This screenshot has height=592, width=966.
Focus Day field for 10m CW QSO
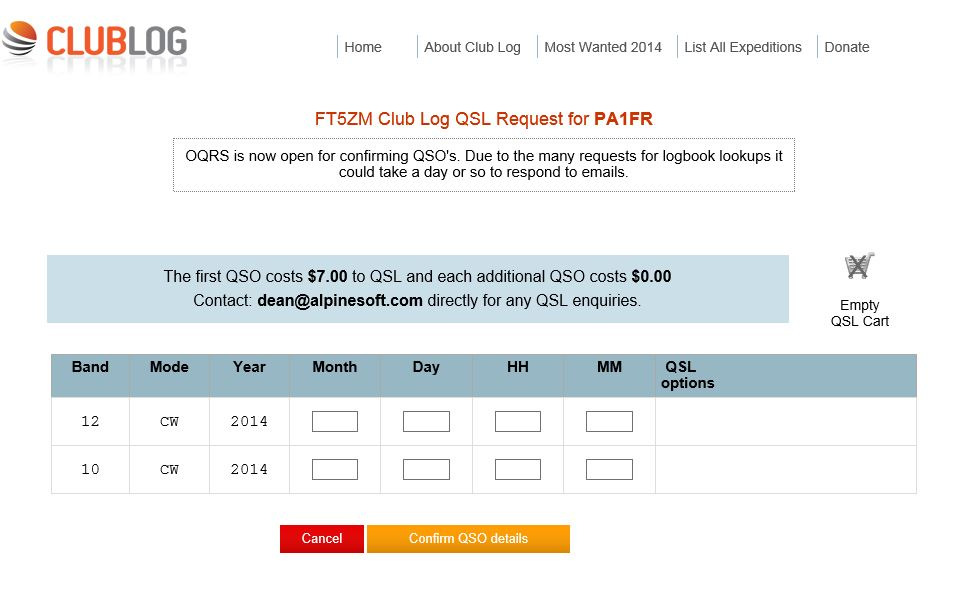(426, 470)
